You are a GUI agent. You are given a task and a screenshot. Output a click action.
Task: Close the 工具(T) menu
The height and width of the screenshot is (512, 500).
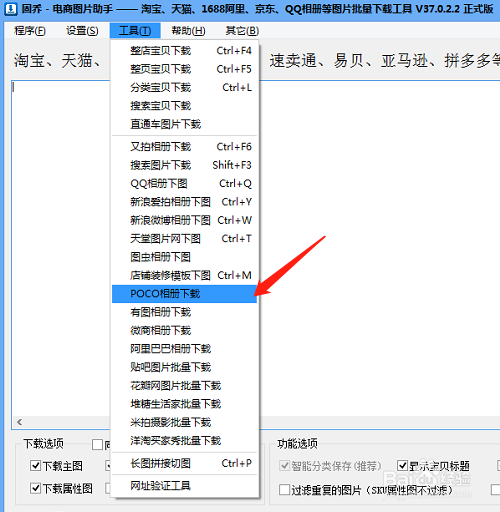[135, 31]
